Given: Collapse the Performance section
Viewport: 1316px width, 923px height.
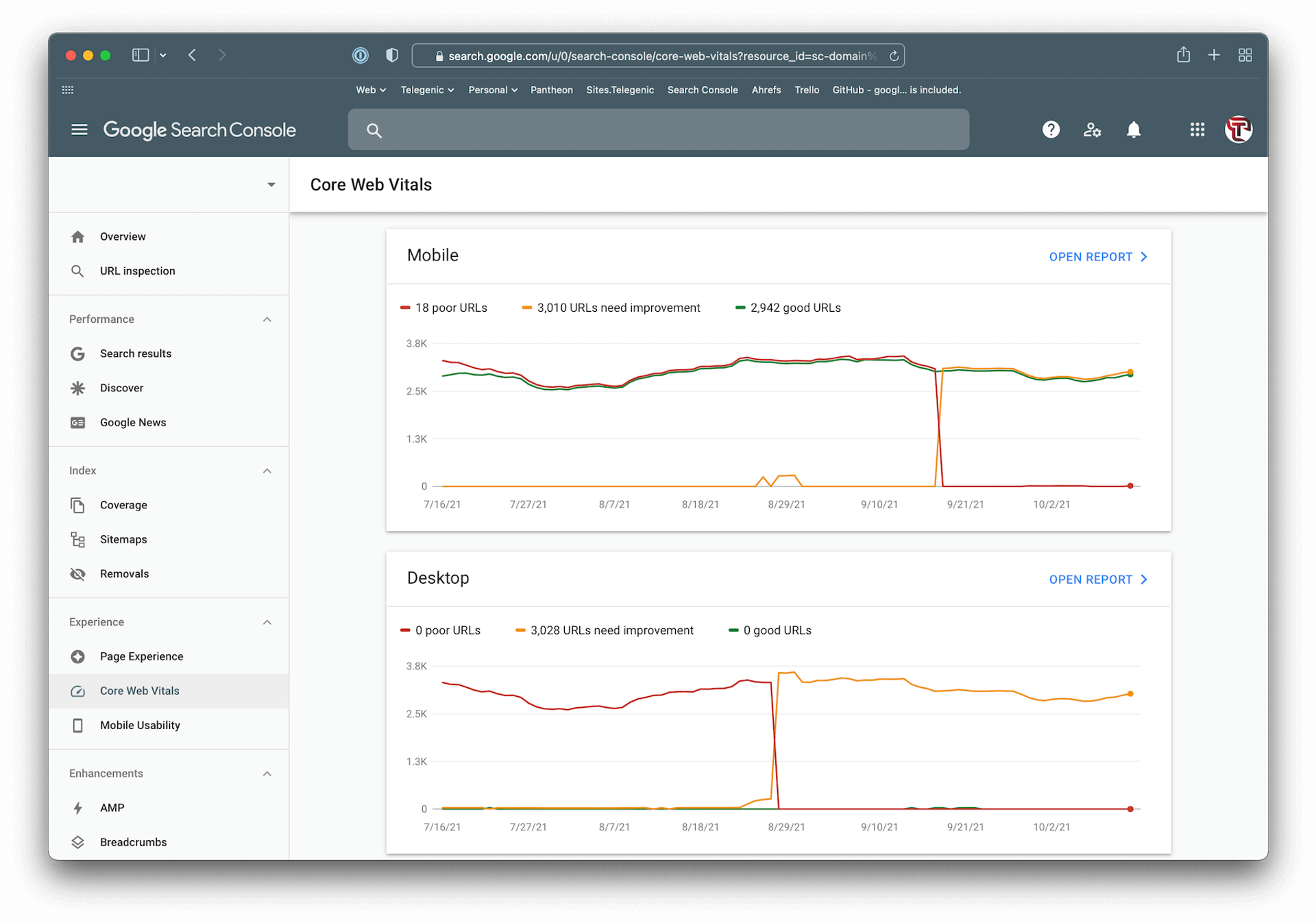Looking at the screenshot, I should (x=267, y=319).
